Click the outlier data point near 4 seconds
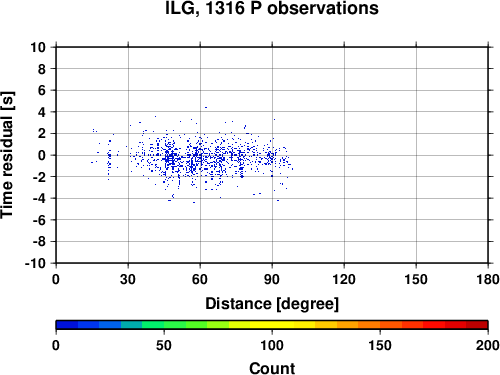 coord(206,107)
